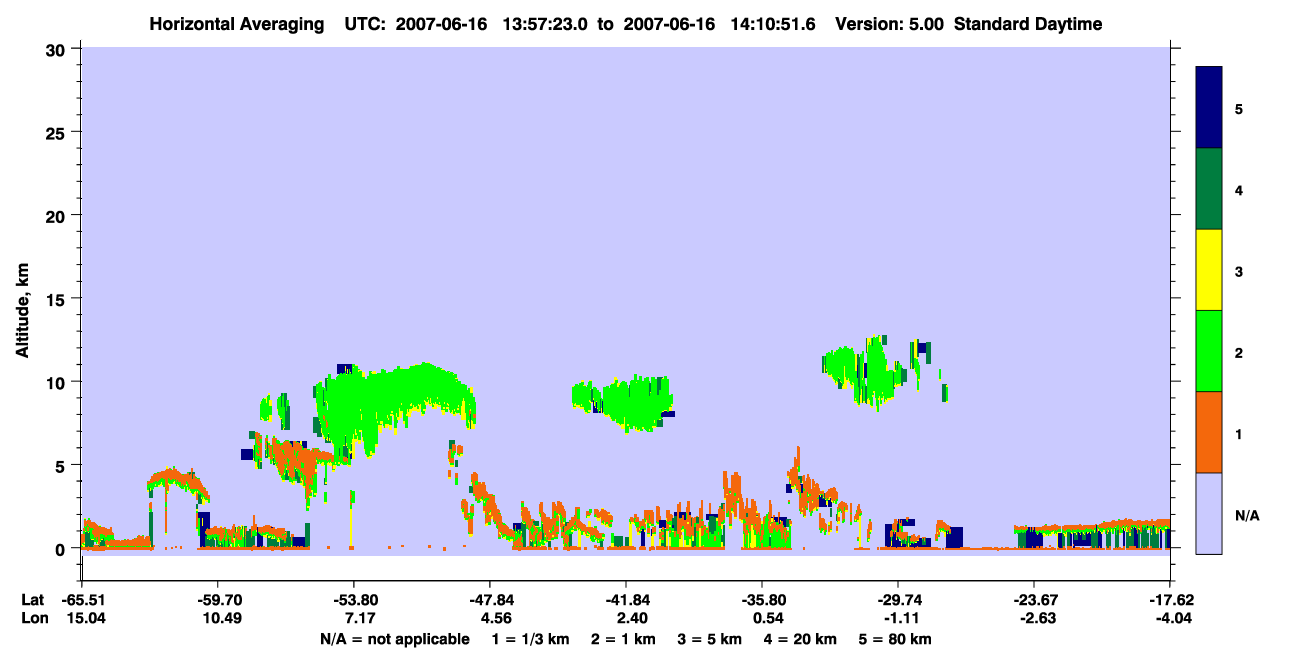Click latitude value -59.70

coord(218,600)
